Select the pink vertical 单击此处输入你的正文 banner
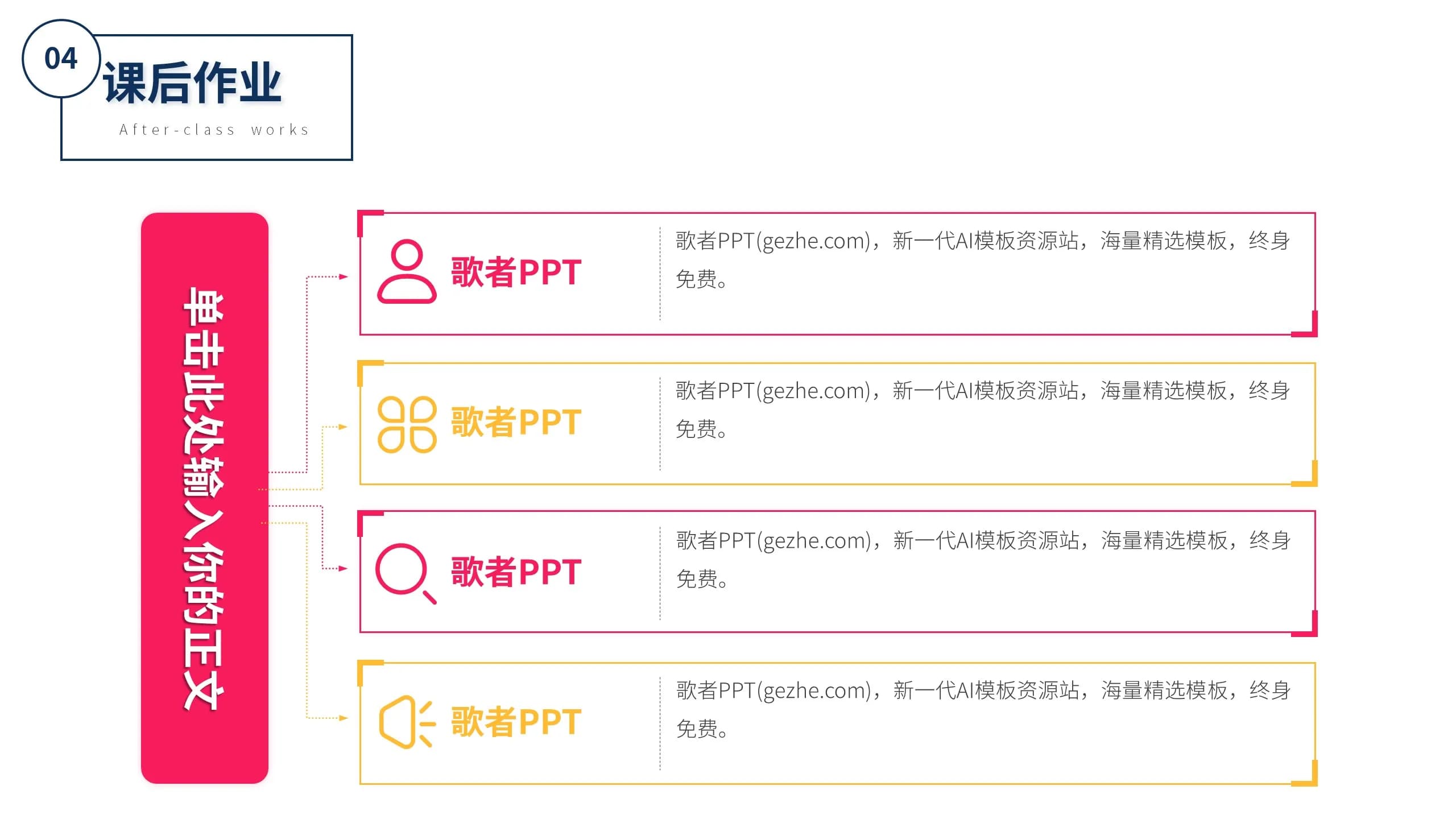Image resolution: width=1456 pixels, height=819 pixels. (204, 498)
